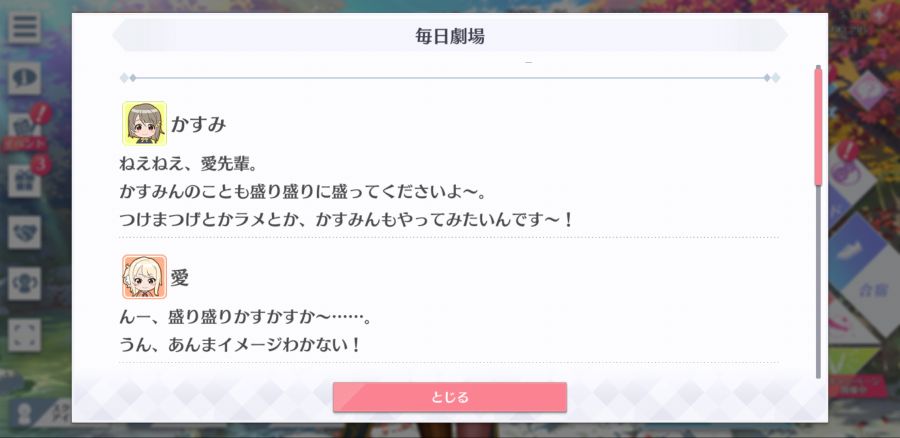
Task: Click the plus icon in top-right corner
Action: pos(880,15)
